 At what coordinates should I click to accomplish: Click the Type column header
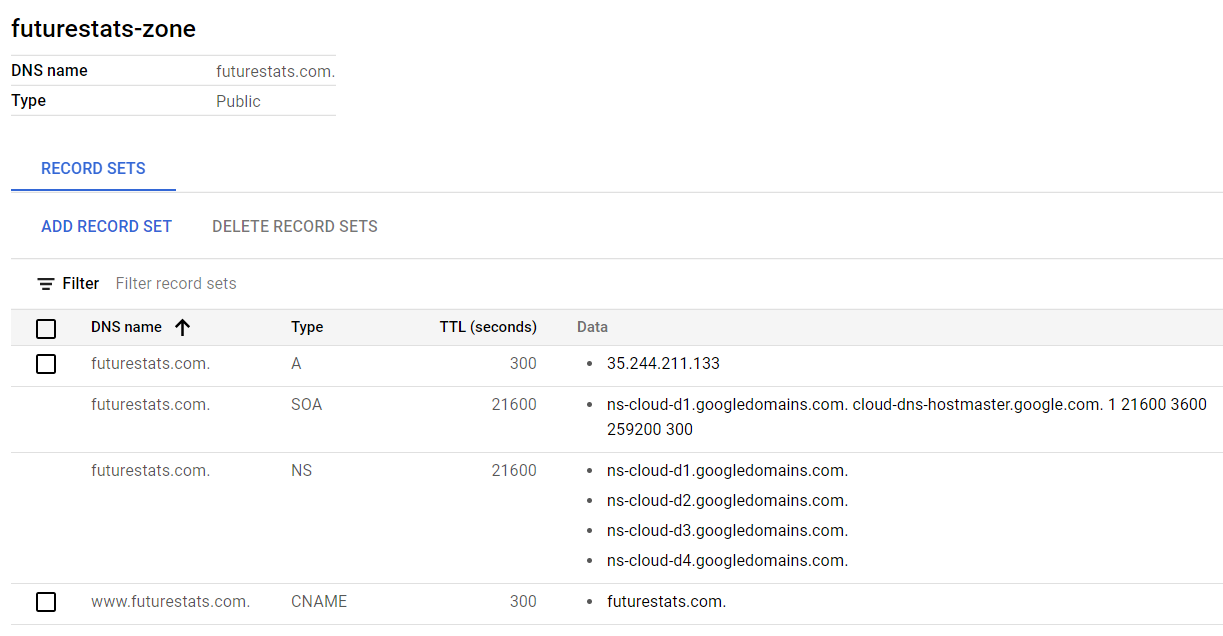[307, 327]
